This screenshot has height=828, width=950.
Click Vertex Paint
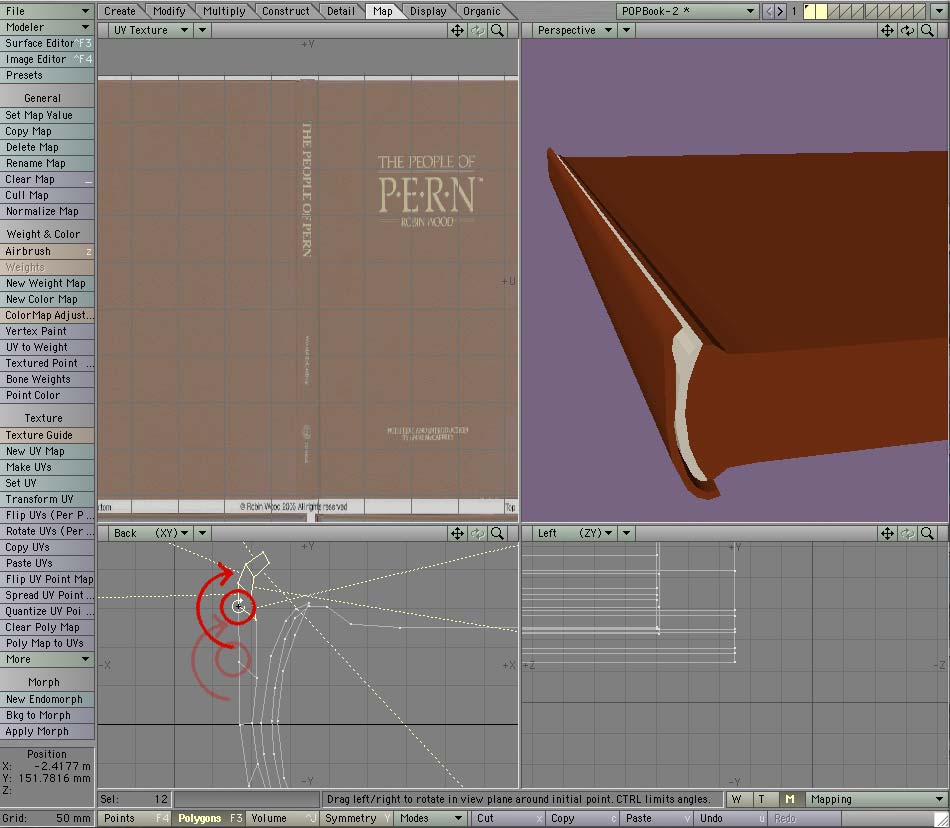point(47,331)
